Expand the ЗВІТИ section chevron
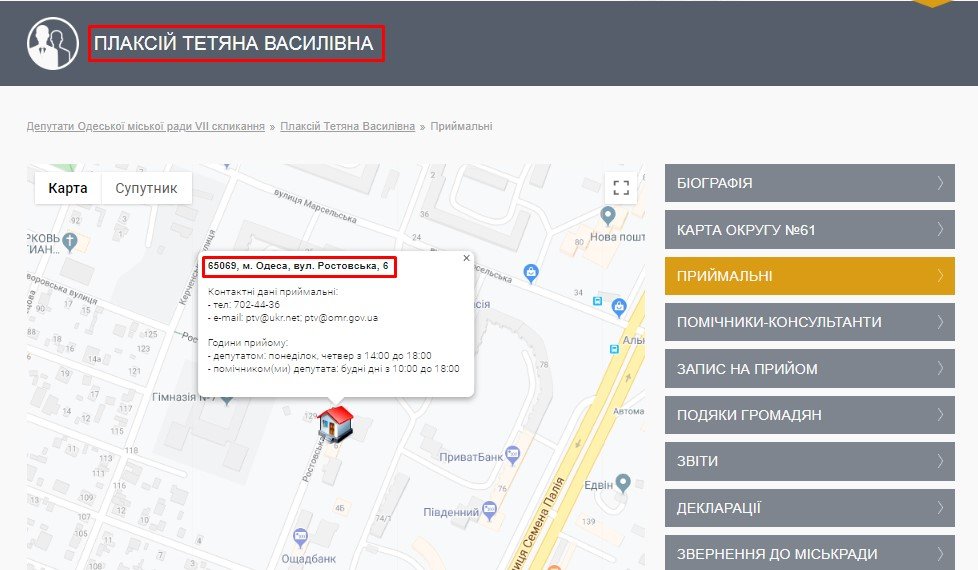This screenshot has height=570, width=978. click(x=940, y=461)
